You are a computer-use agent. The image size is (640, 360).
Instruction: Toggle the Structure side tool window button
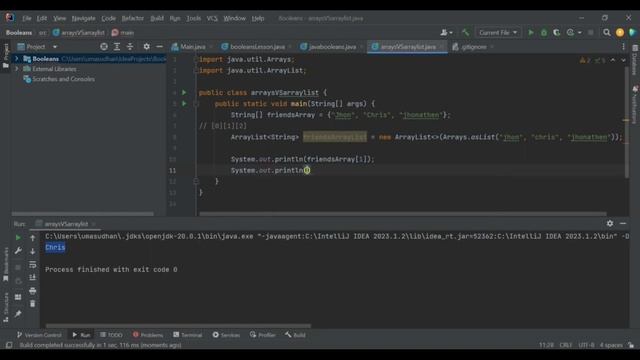tap(6, 307)
